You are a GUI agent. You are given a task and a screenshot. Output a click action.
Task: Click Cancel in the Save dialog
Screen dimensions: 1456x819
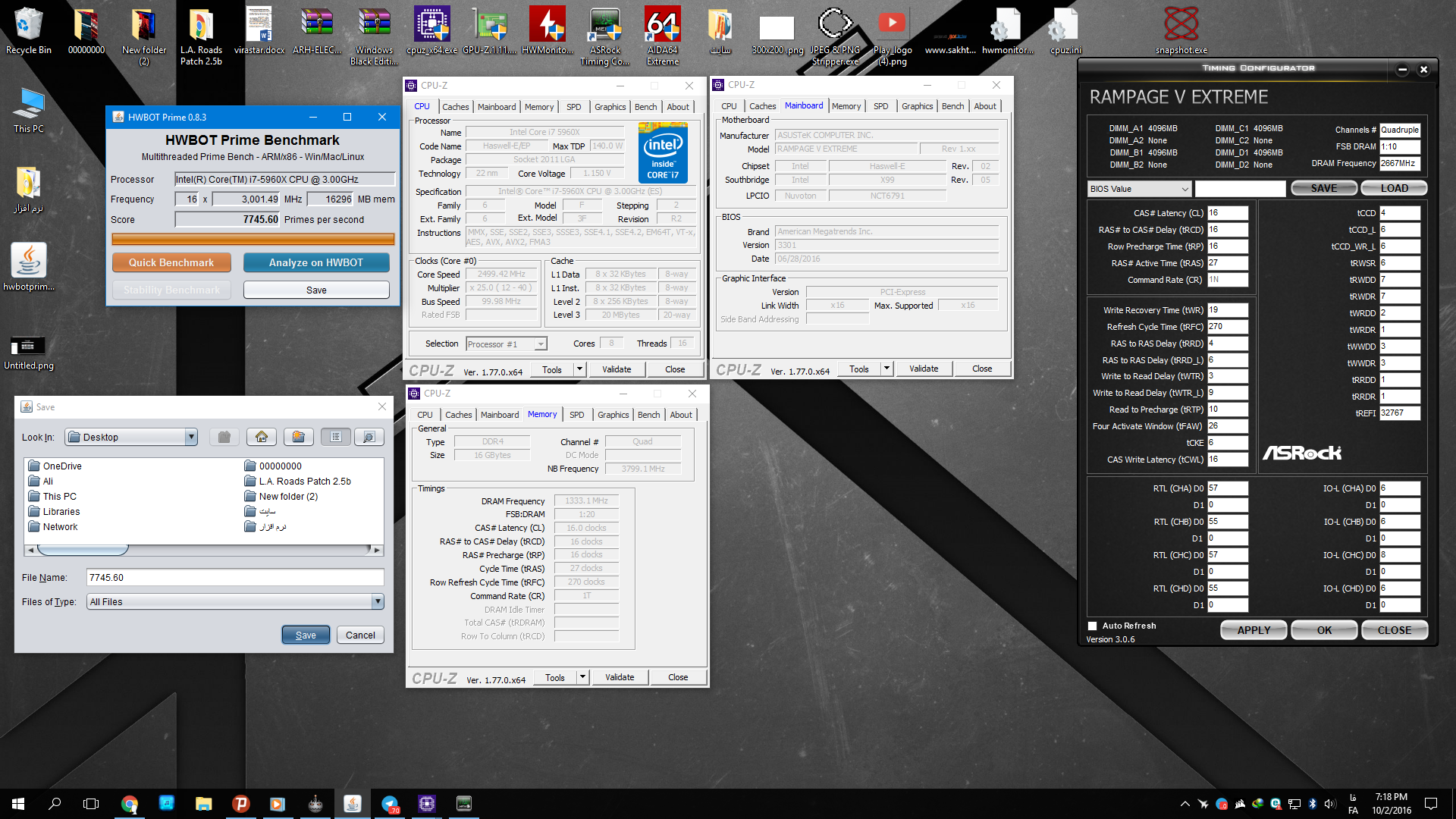pyautogui.click(x=360, y=635)
